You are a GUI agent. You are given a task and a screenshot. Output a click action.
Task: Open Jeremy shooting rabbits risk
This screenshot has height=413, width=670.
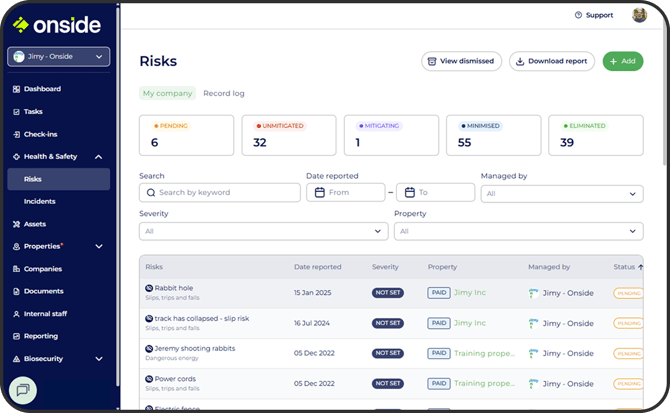194,349
